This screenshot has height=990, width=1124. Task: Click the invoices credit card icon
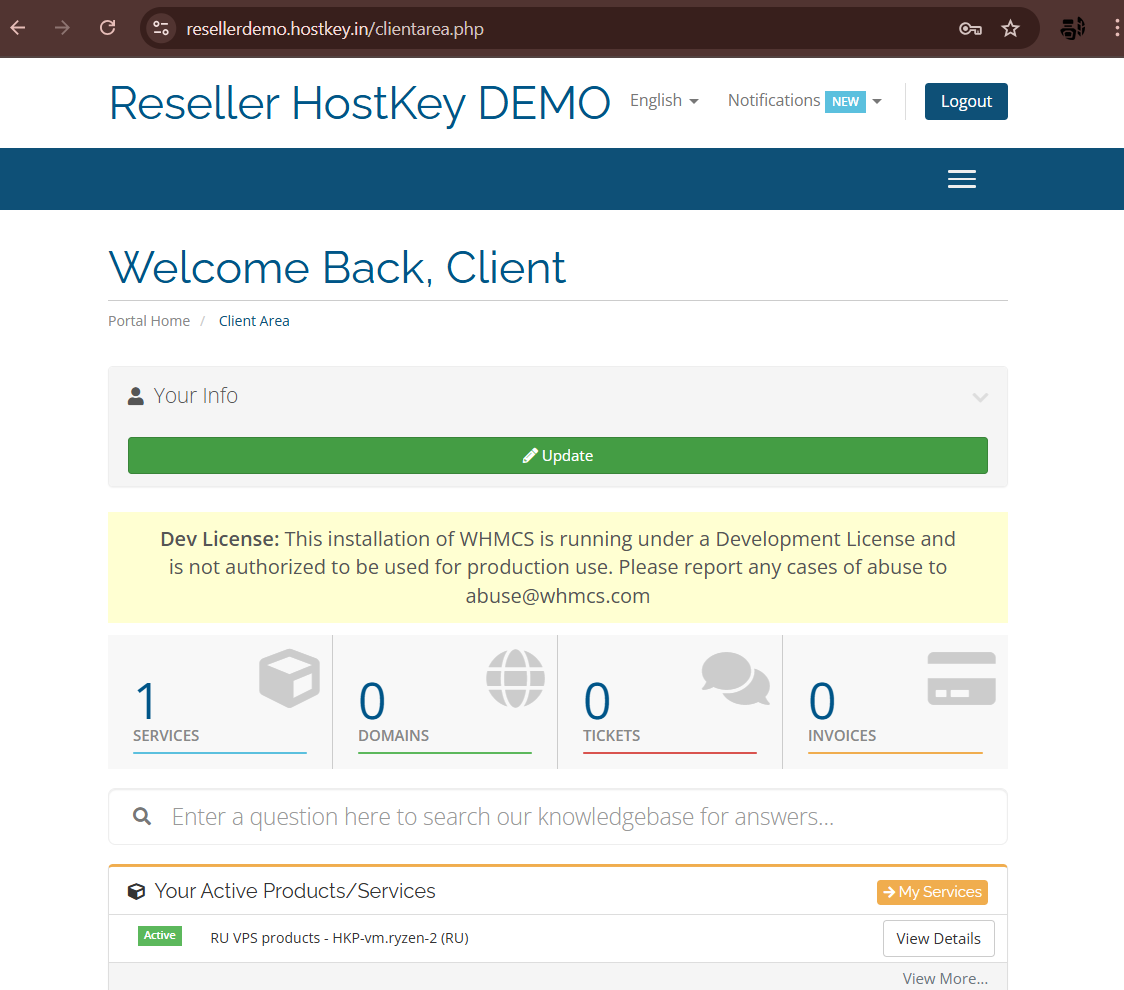[961, 678]
